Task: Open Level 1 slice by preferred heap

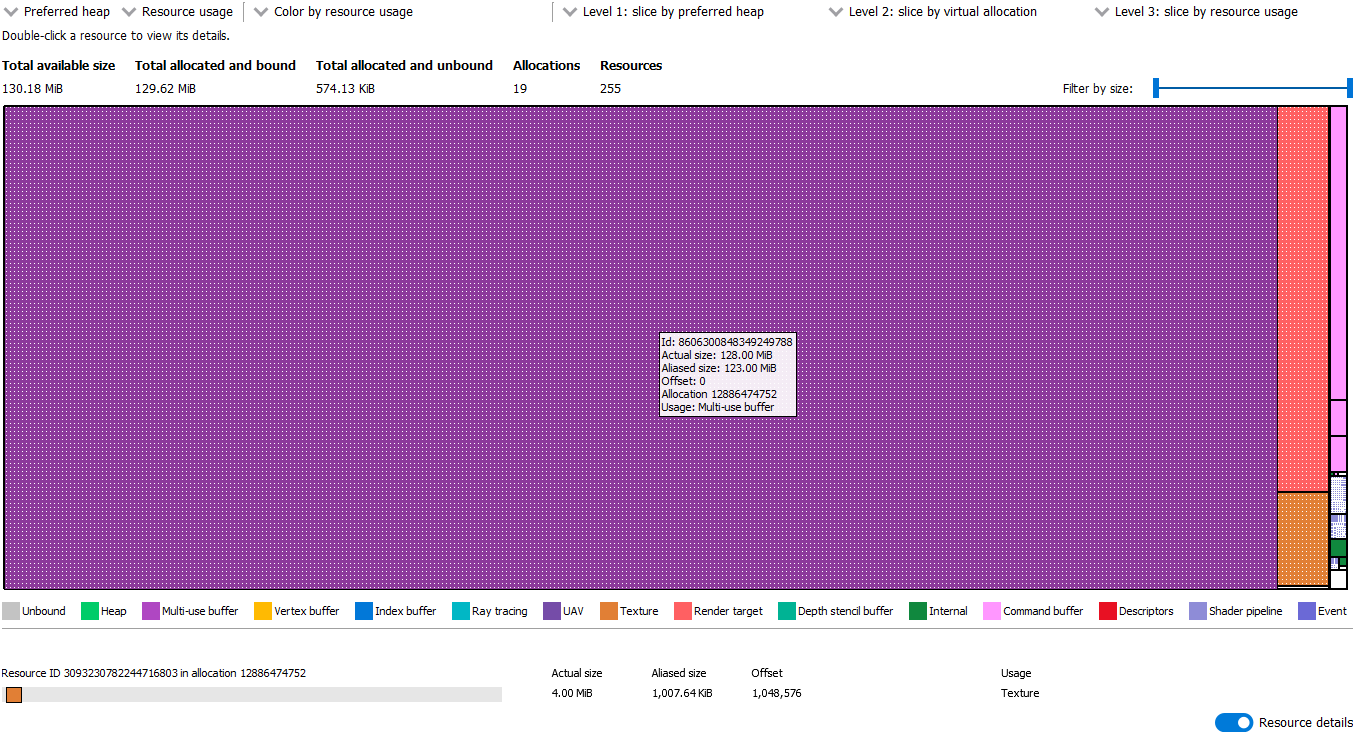Action: (x=664, y=12)
